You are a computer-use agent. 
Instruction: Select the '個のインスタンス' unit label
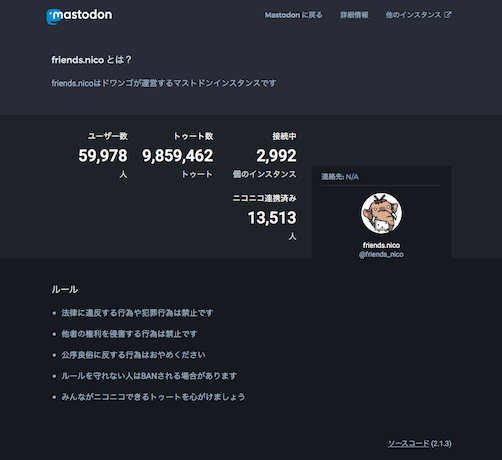click(265, 174)
